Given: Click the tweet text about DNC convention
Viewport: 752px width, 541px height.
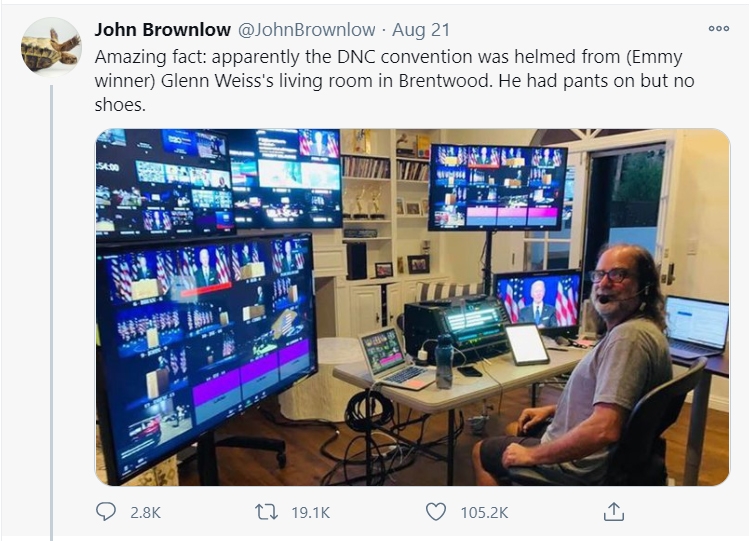Looking at the screenshot, I should point(394,81).
